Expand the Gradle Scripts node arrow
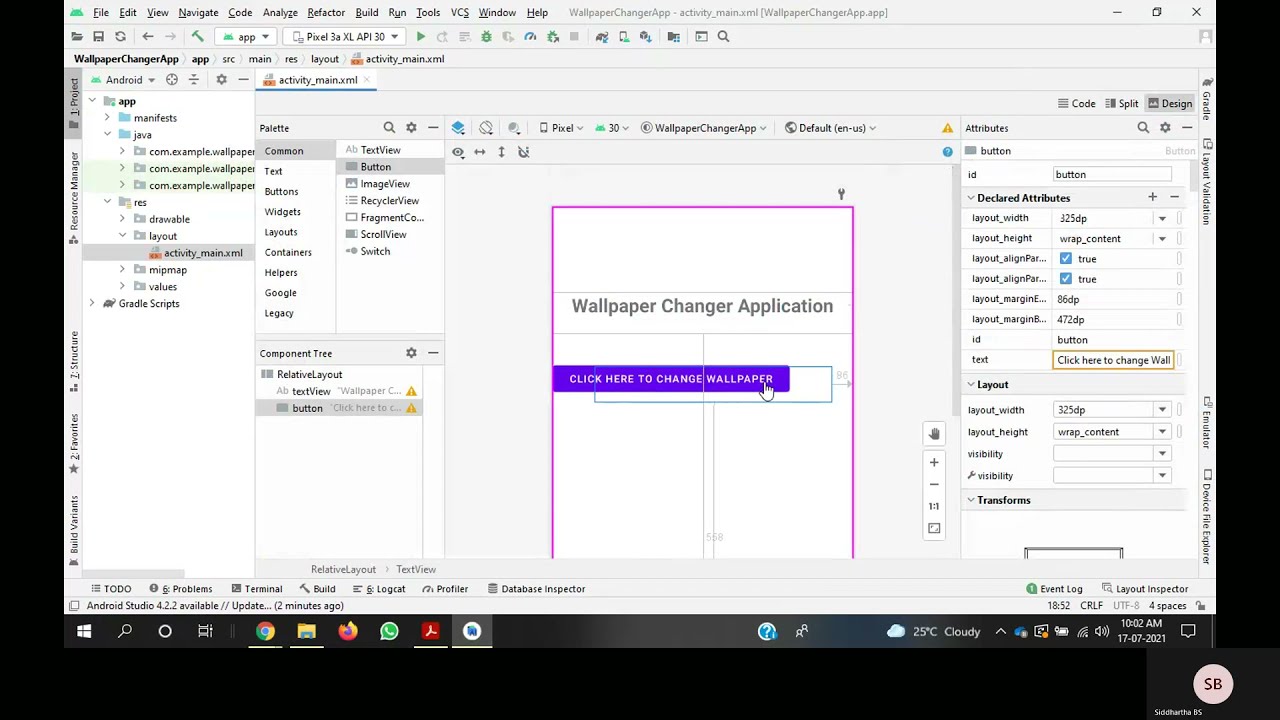This screenshot has width=1280, height=720. (x=92, y=304)
